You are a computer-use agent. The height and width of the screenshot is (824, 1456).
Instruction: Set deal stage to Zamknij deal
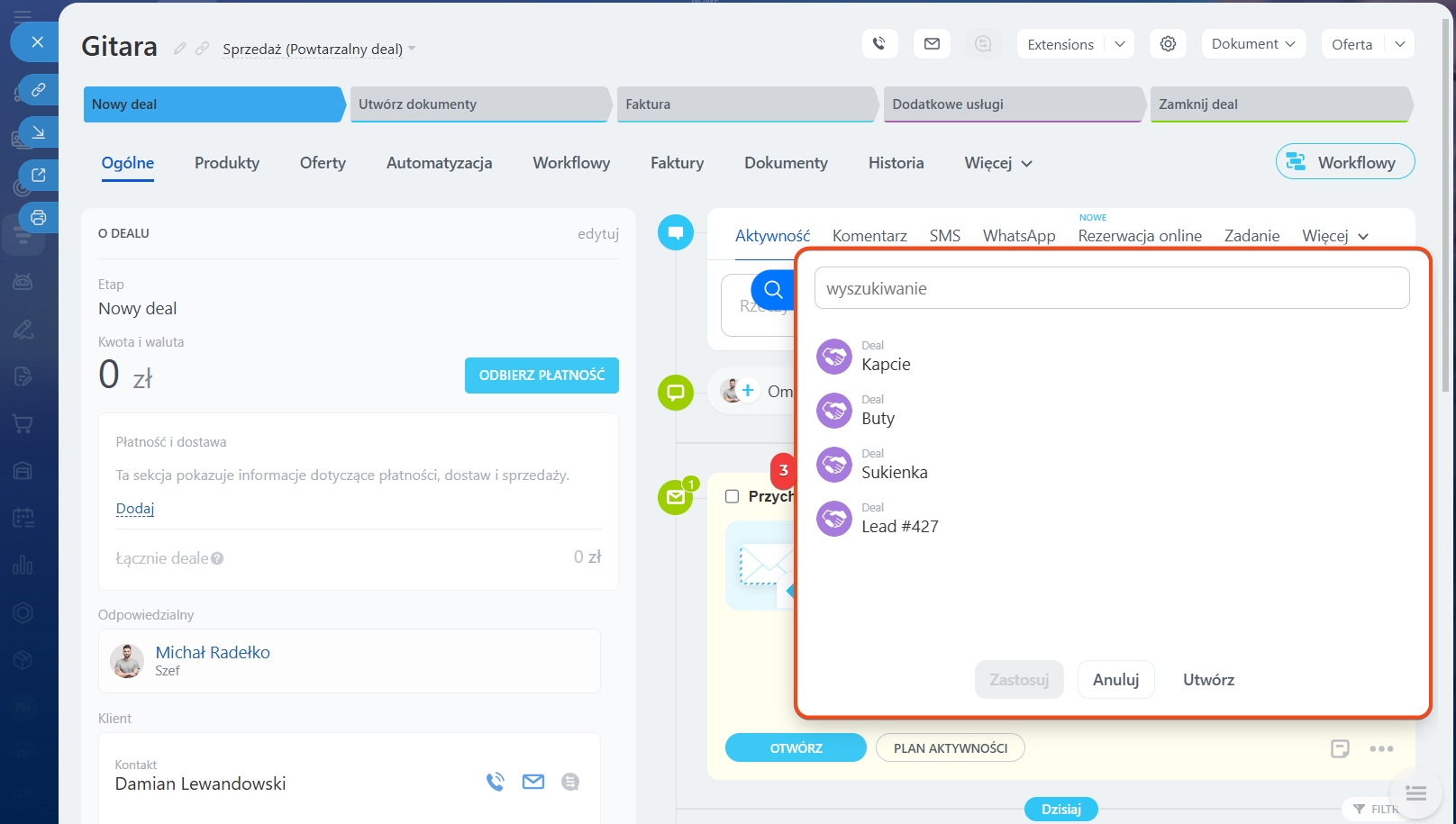pos(1280,104)
